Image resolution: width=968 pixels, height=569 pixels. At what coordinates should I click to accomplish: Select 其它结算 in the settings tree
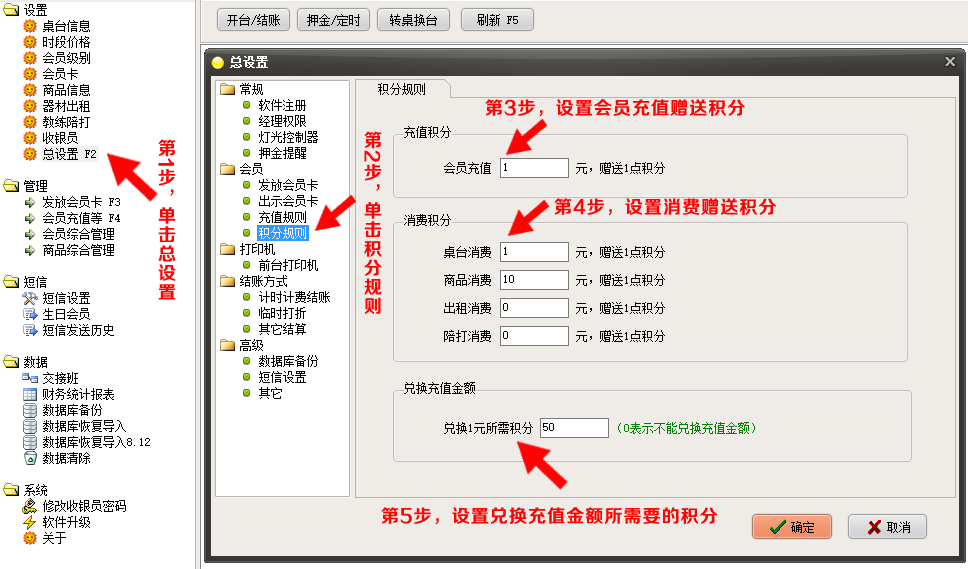(x=282, y=330)
